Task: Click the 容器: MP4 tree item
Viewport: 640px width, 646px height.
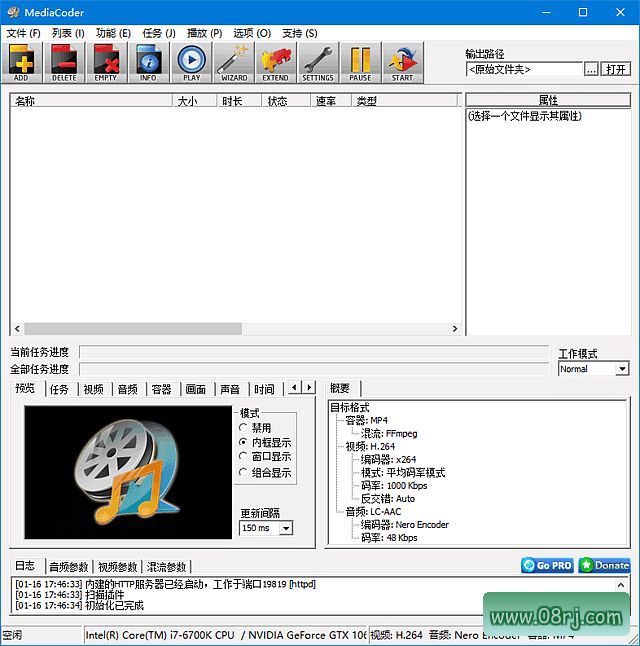Action: [366, 420]
